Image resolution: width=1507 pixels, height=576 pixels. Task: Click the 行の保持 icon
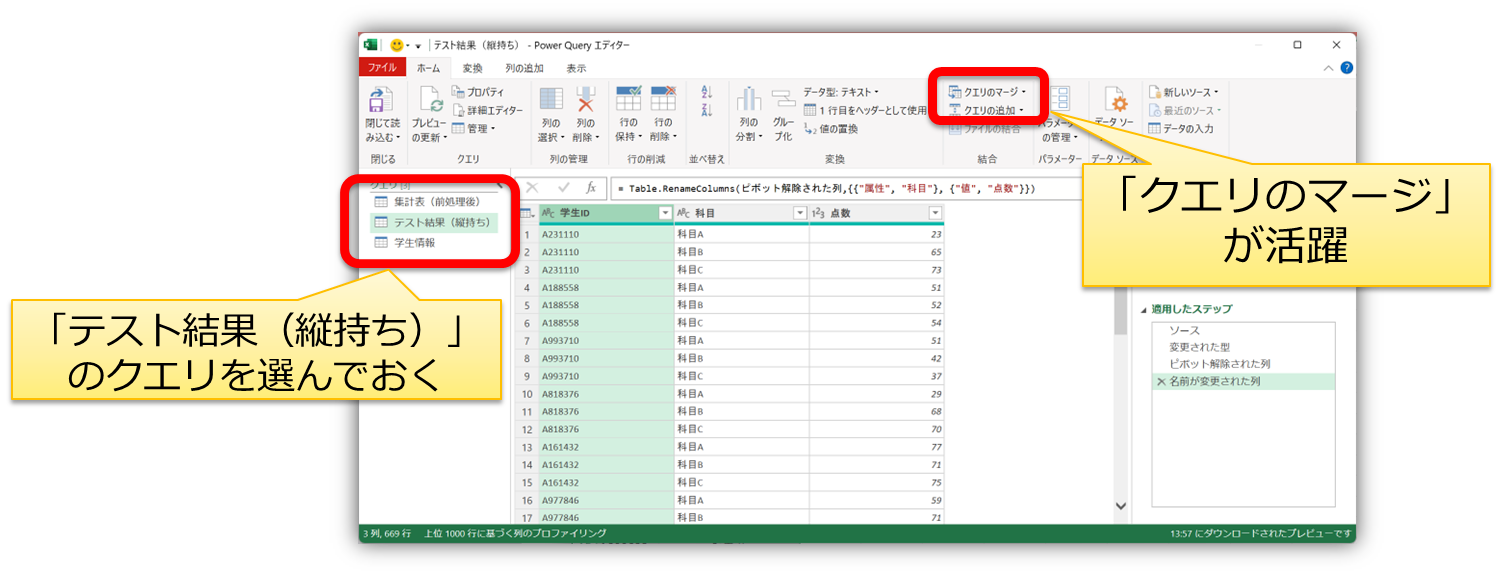[628, 100]
